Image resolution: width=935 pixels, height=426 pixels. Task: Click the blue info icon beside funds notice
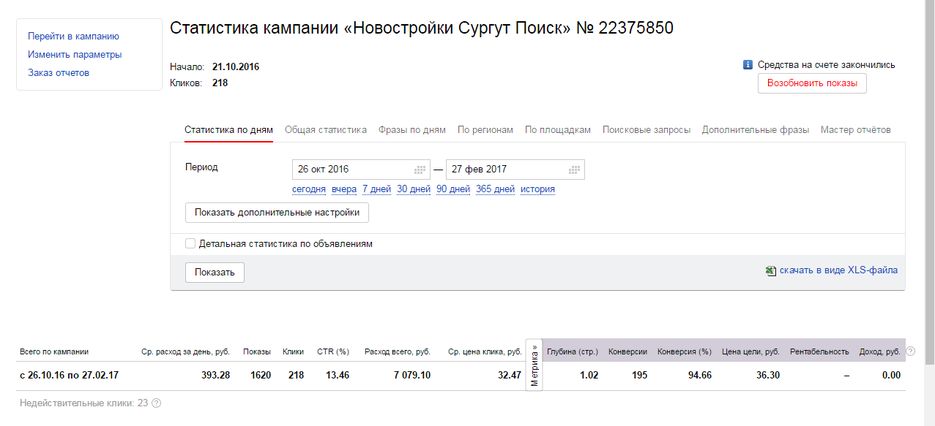point(748,65)
